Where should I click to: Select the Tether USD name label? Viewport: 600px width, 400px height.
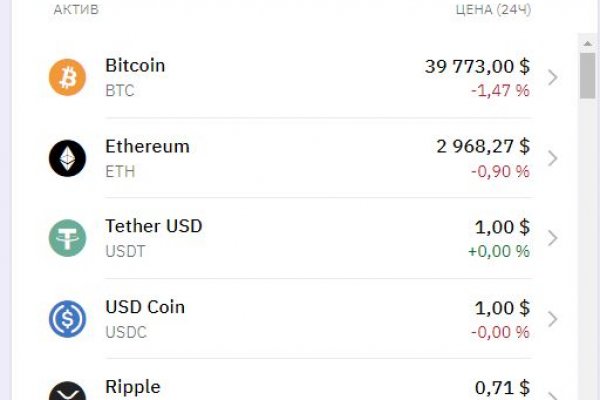[153, 226]
